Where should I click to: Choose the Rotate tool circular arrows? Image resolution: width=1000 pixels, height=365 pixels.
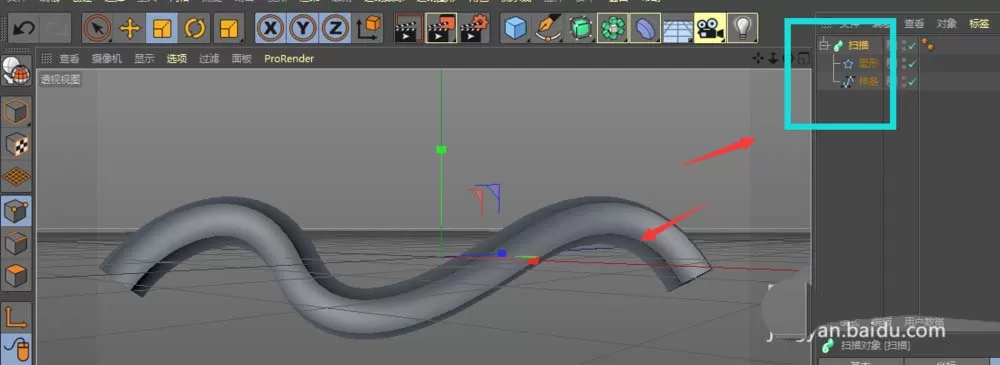195,28
